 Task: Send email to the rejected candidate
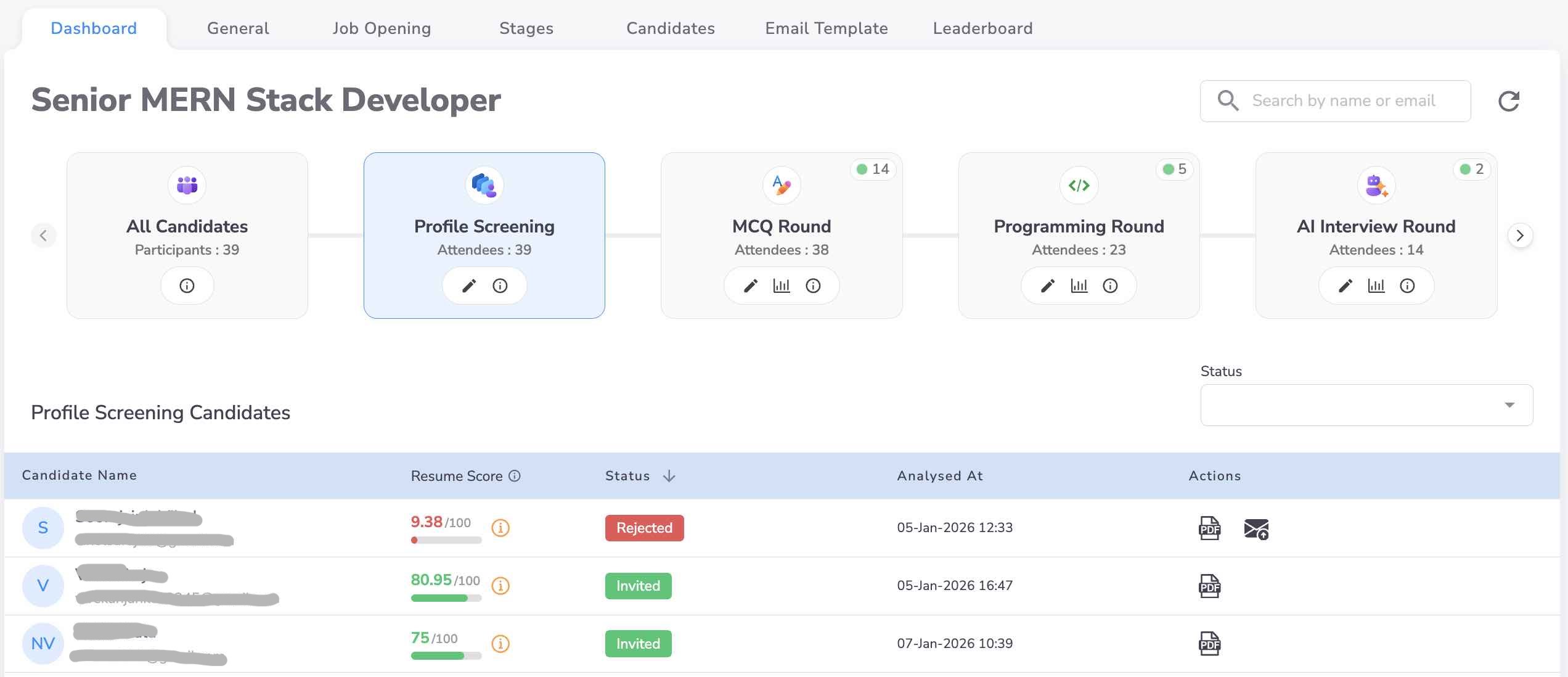point(1256,529)
